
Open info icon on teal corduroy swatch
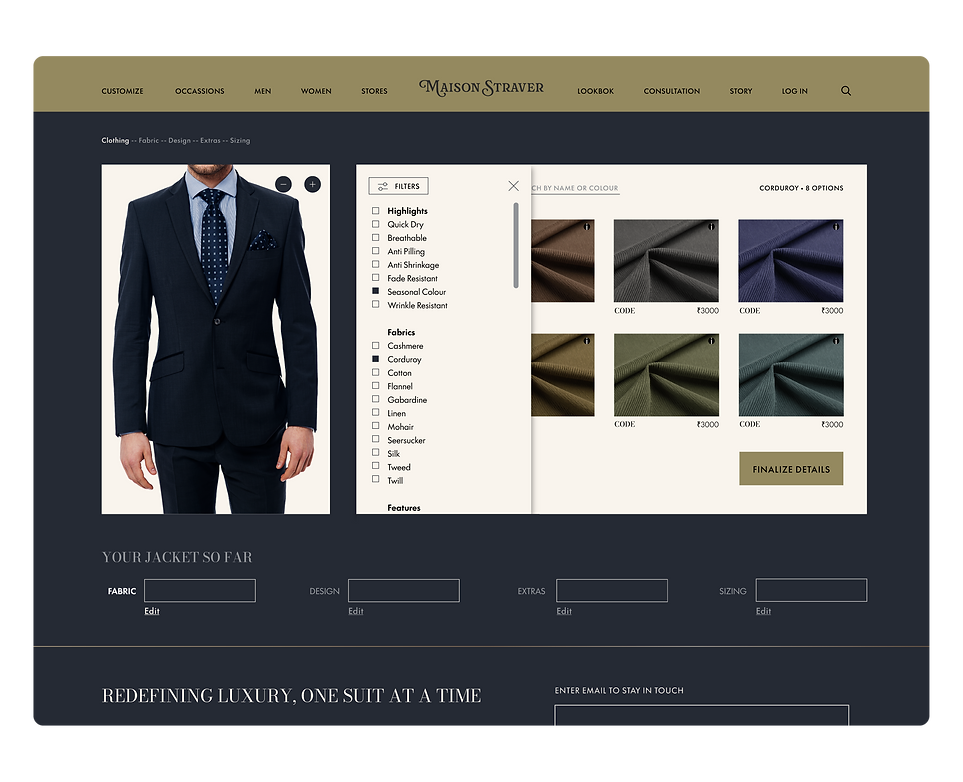click(x=836, y=340)
